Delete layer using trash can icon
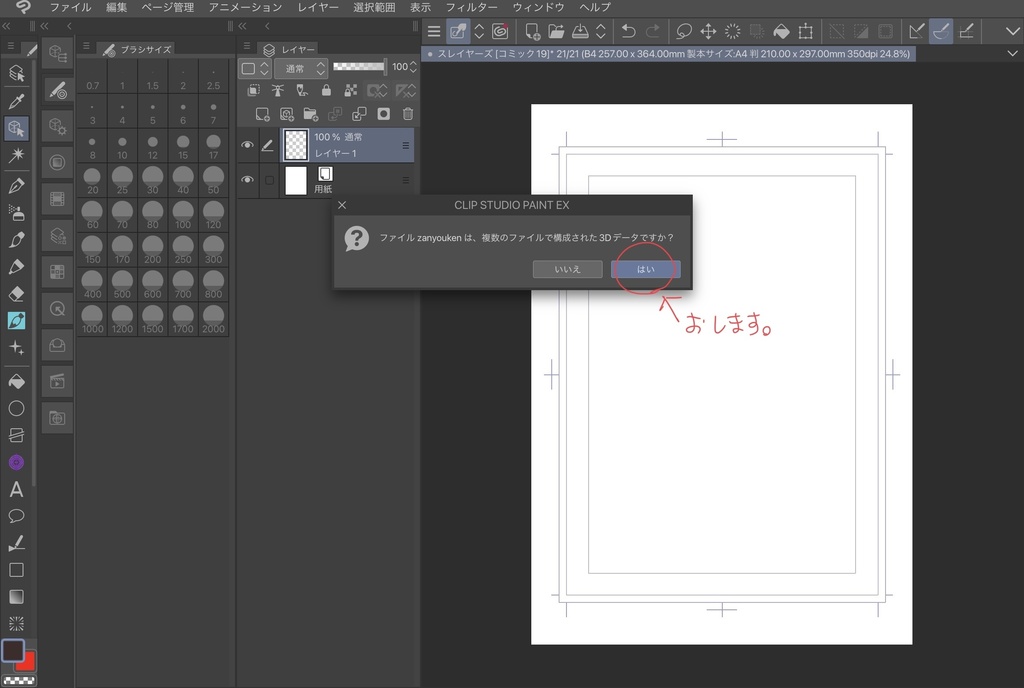 pyautogui.click(x=408, y=114)
